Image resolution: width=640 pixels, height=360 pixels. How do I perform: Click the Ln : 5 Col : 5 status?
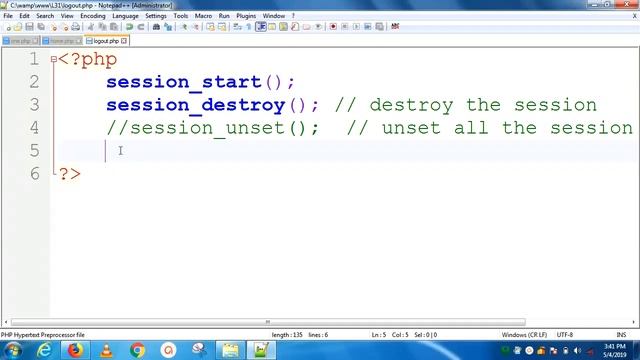point(389,335)
